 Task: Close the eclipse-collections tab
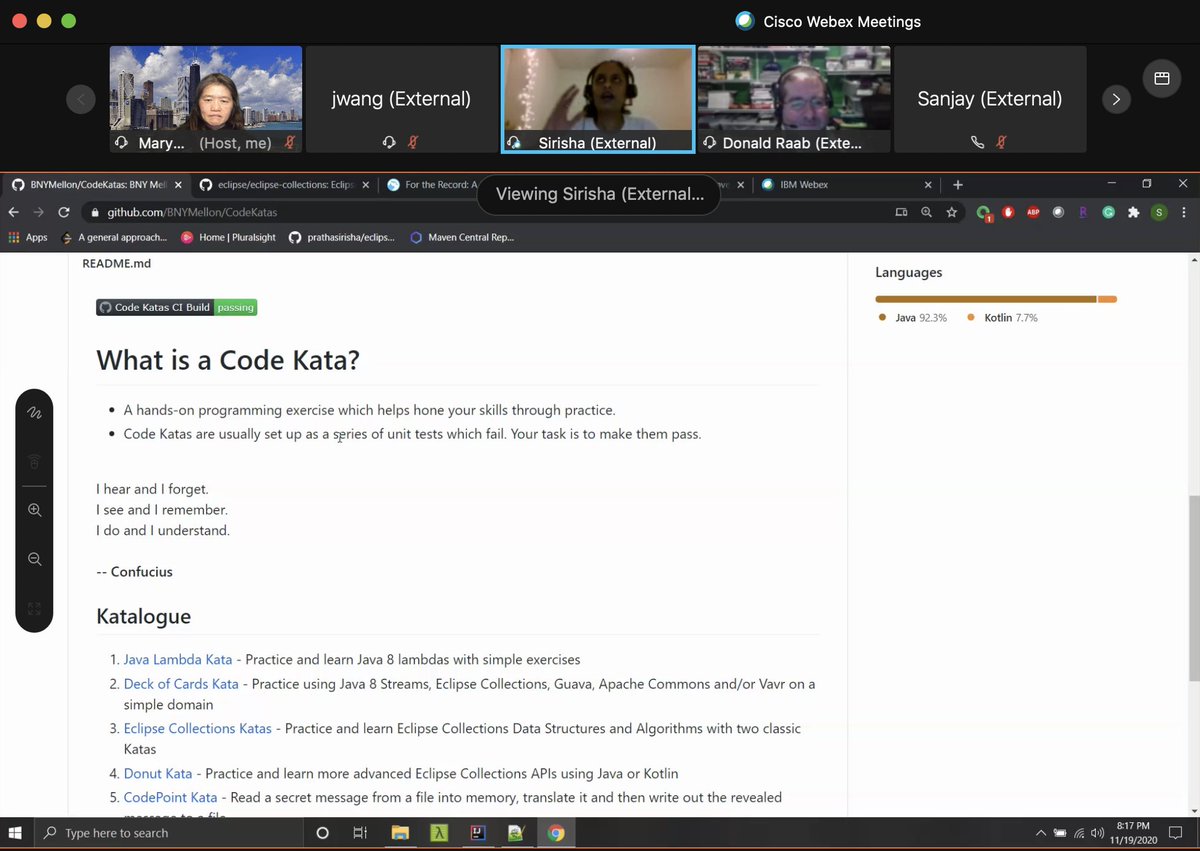coord(365,185)
